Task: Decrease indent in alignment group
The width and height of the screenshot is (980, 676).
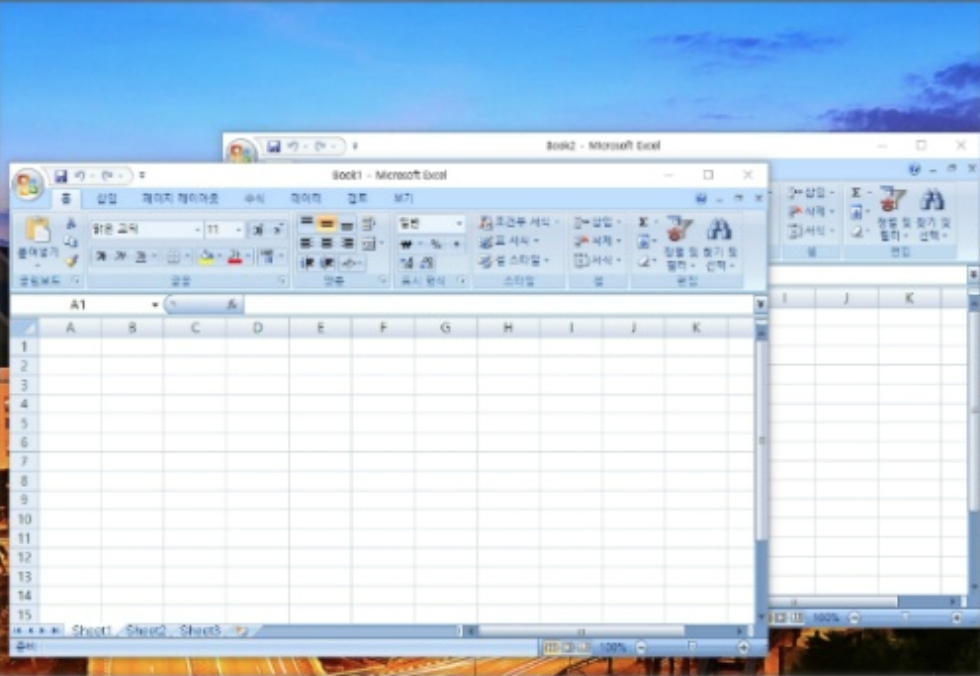Action: tap(306, 262)
